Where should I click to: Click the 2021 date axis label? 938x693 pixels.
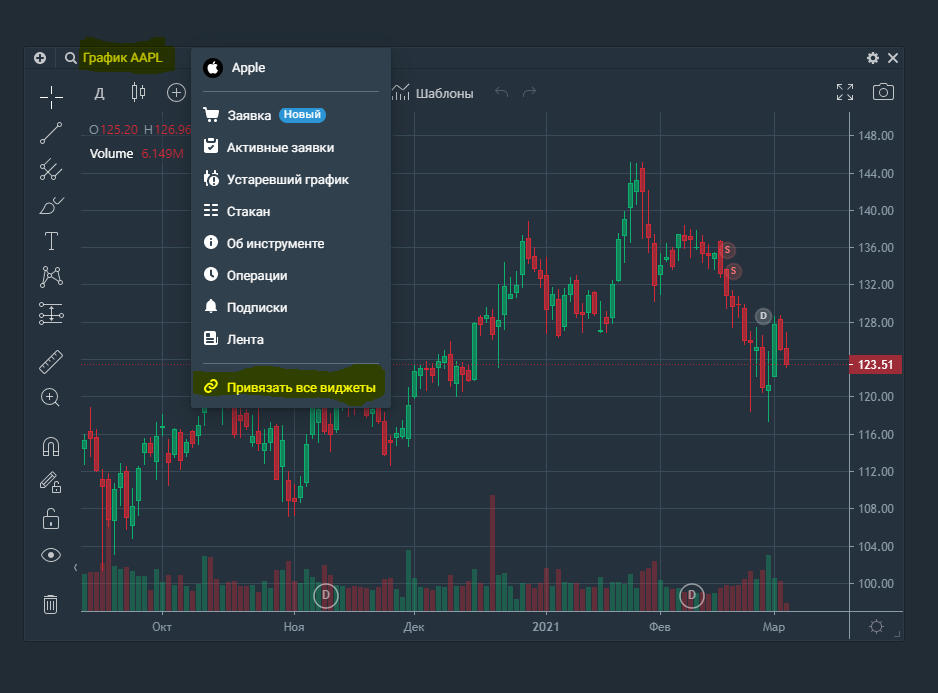pyautogui.click(x=546, y=627)
